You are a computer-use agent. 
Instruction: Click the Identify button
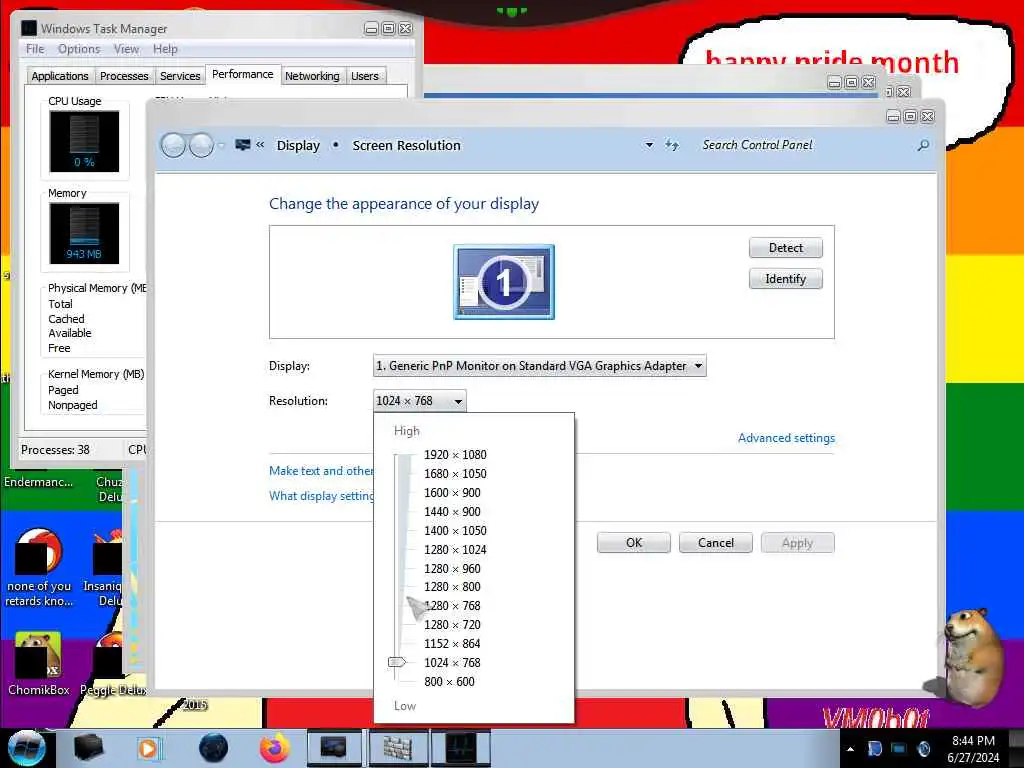point(786,279)
